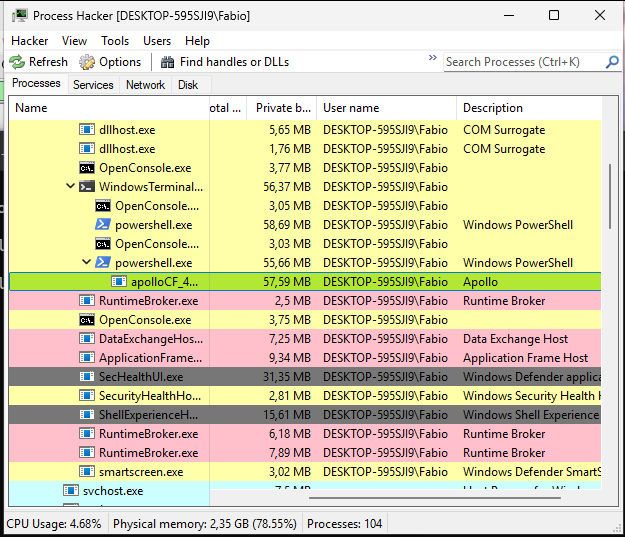
Task: Click console icon of OpenConsole 3,05 MB row
Action: [x=103, y=206]
